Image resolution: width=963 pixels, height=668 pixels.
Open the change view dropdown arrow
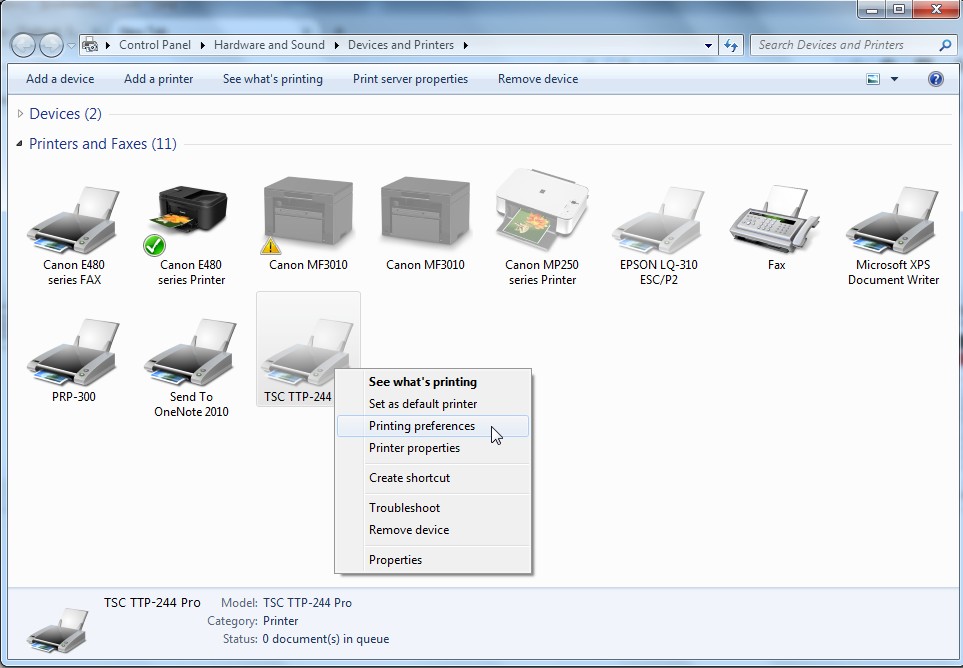(x=894, y=79)
